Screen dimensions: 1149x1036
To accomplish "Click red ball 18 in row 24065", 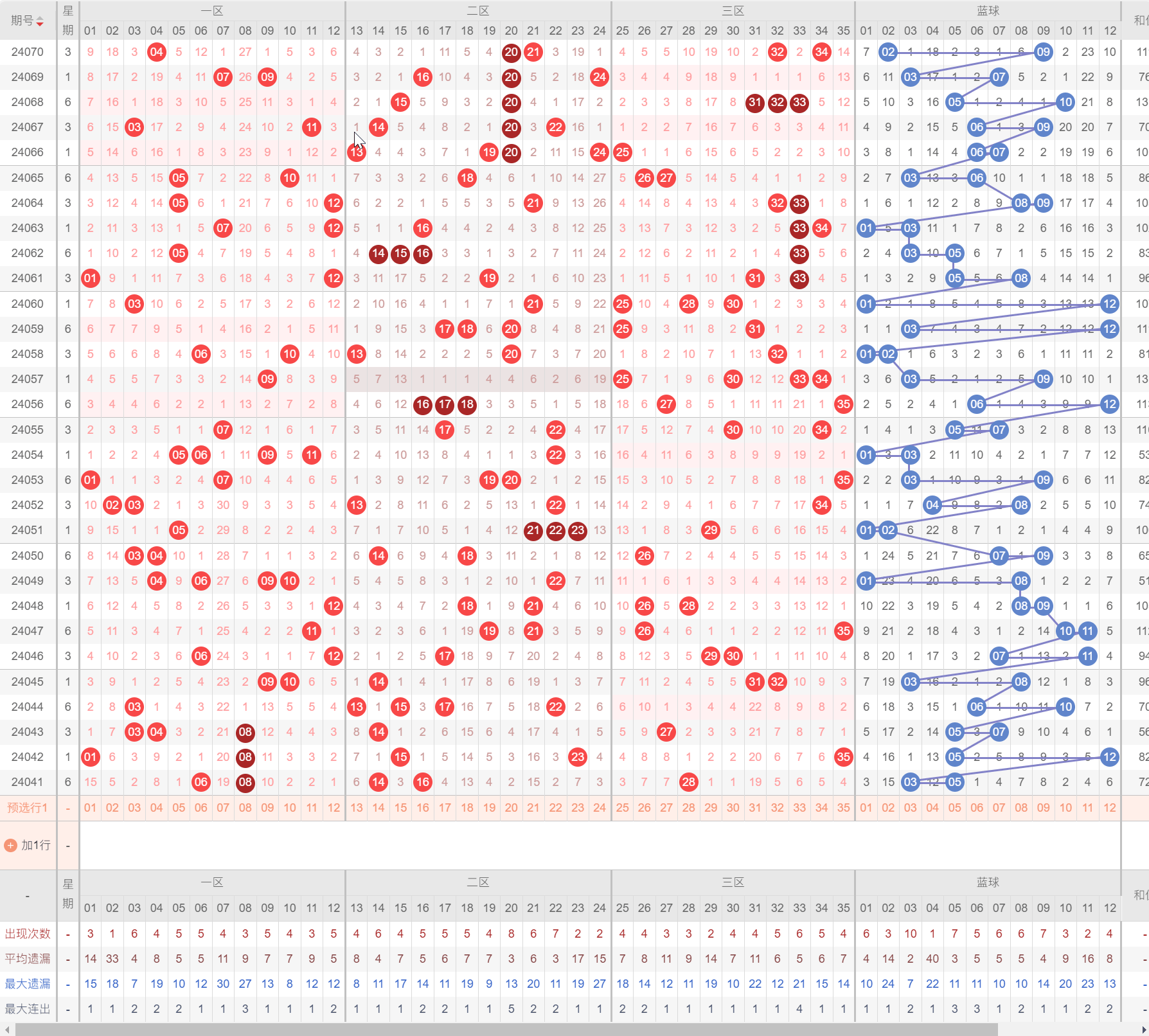I will point(467,178).
